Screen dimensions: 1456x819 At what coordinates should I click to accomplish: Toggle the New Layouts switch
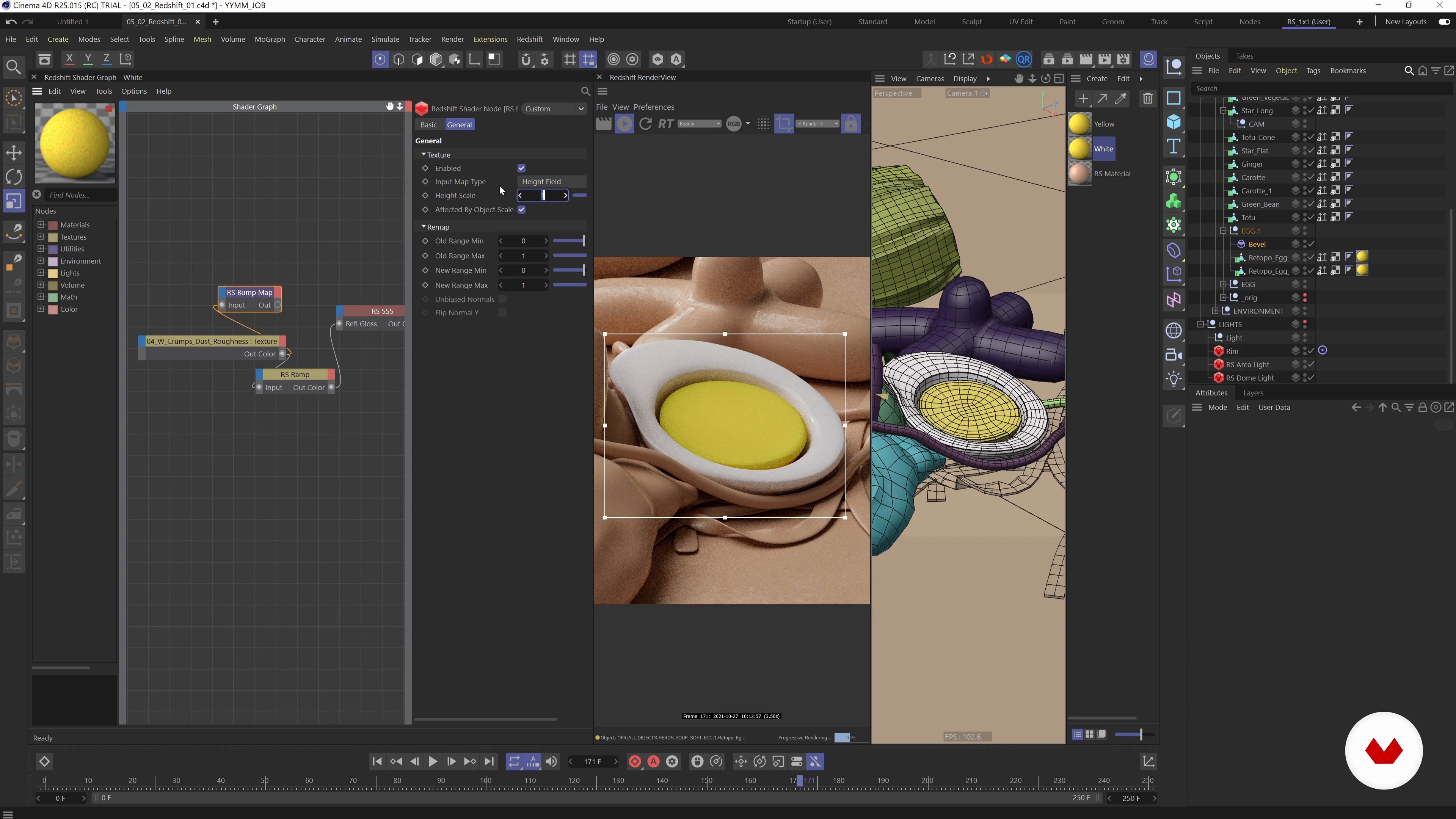point(1444,22)
